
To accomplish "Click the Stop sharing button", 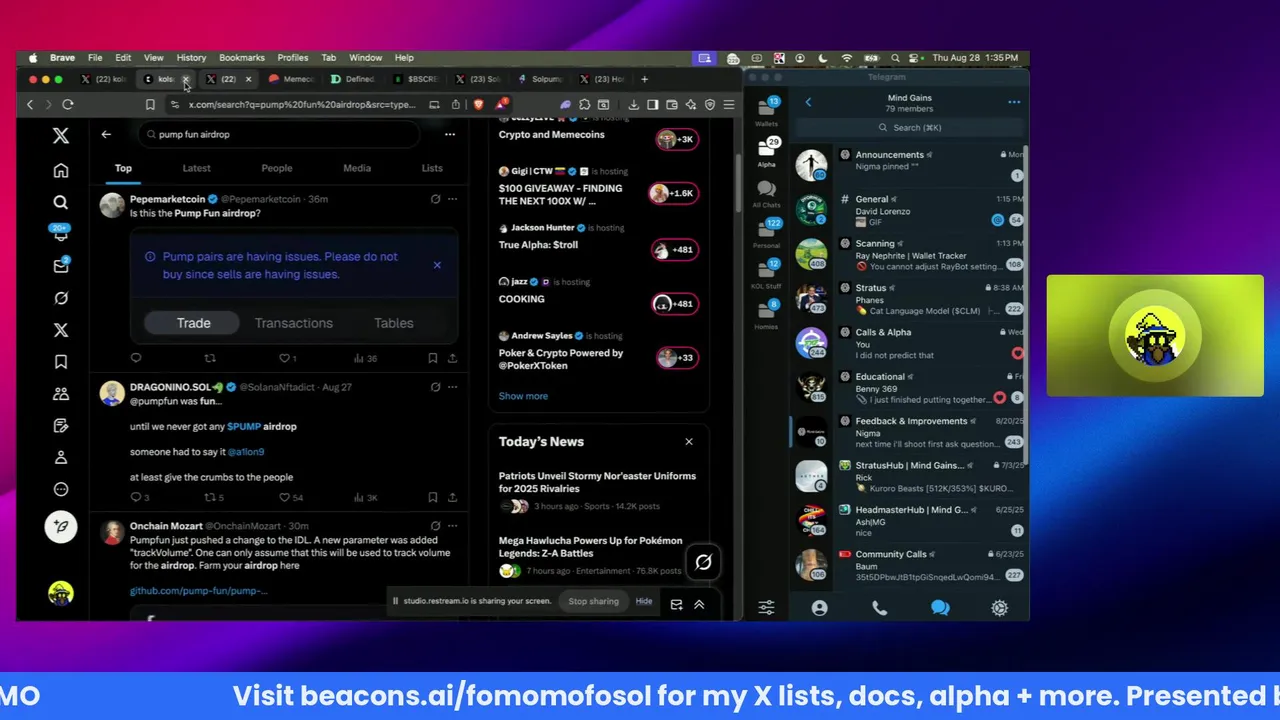I will coord(594,601).
